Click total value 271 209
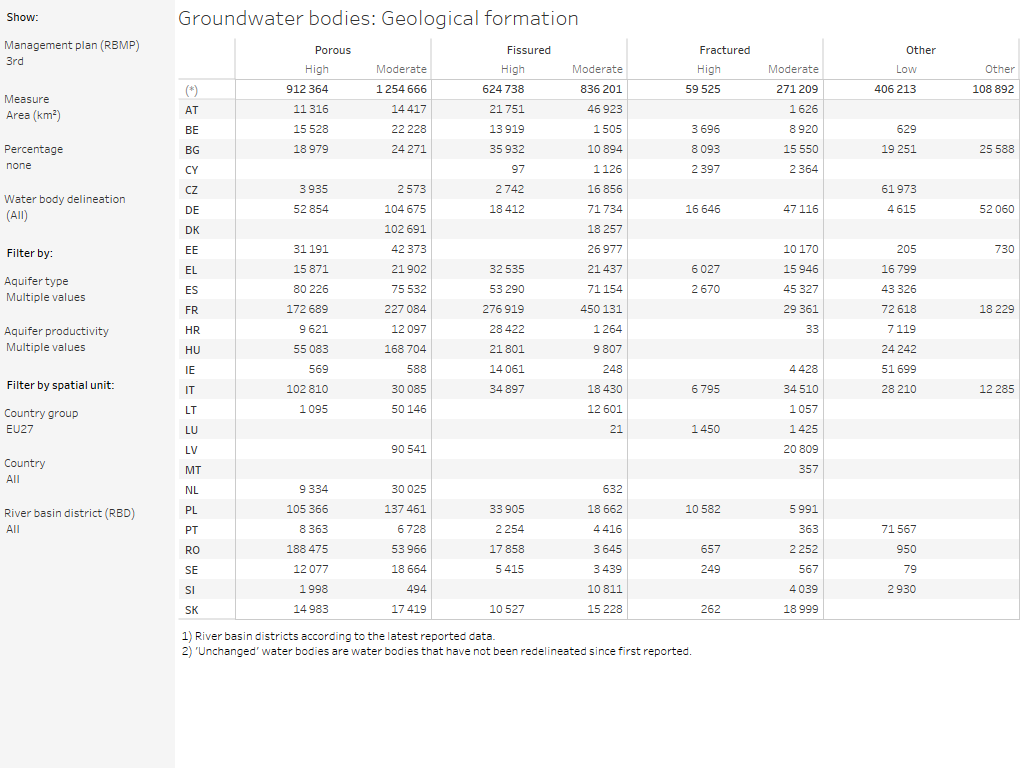The image size is (1024, 768). (x=797, y=89)
